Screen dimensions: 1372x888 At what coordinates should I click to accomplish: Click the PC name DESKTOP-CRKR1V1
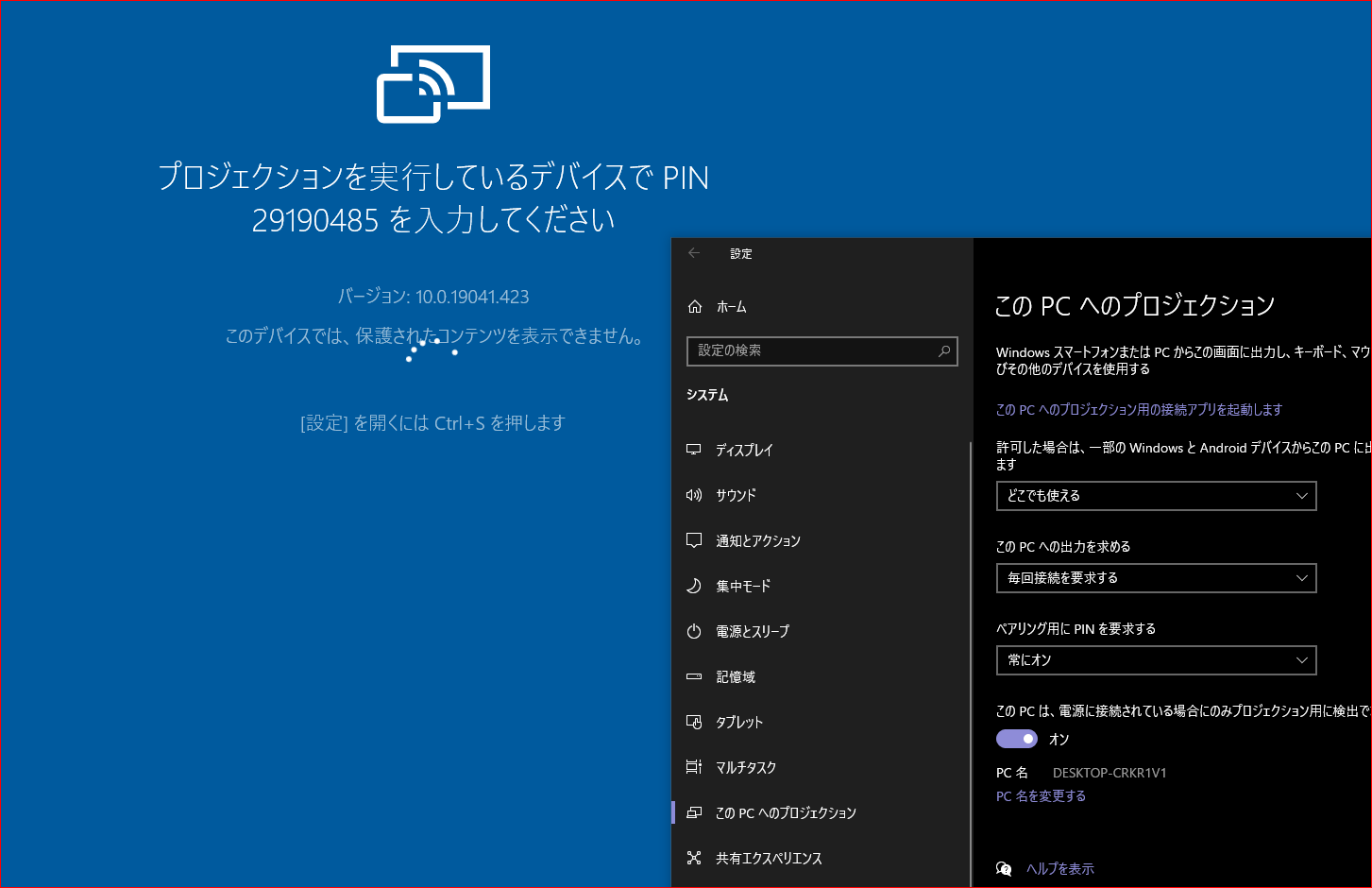(1109, 773)
